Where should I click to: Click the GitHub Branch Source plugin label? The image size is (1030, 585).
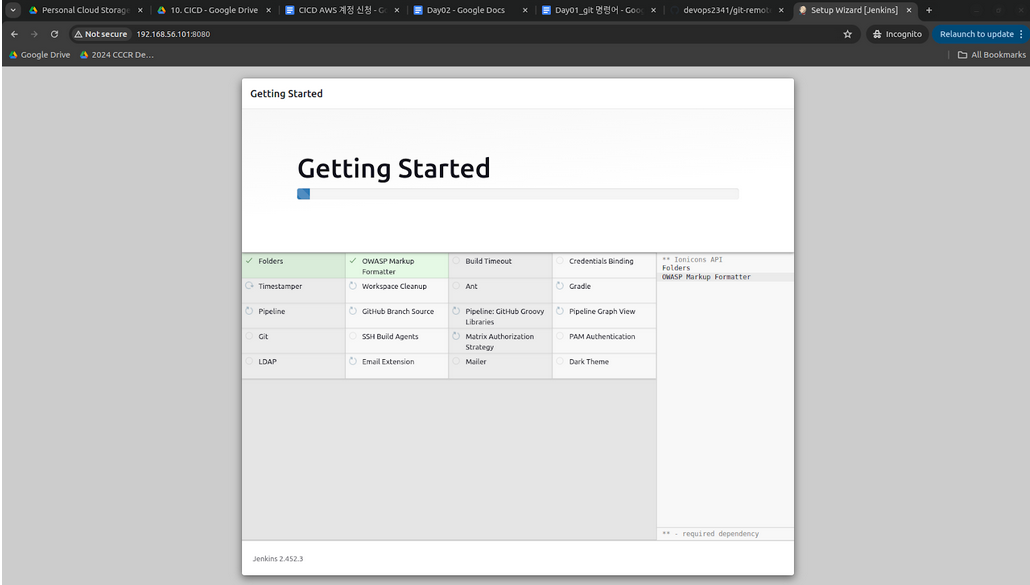pos(397,311)
